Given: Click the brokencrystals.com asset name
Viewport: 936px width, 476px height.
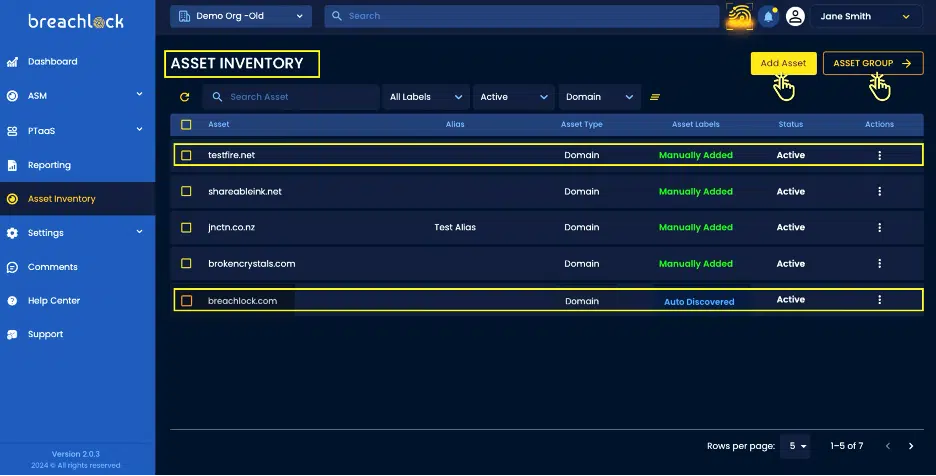Looking at the screenshot, I should [251, 264].
